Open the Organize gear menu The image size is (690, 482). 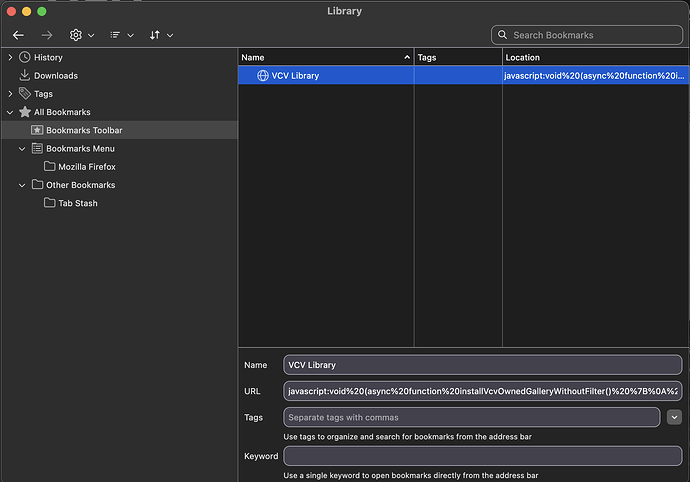[x=76, y=35]
